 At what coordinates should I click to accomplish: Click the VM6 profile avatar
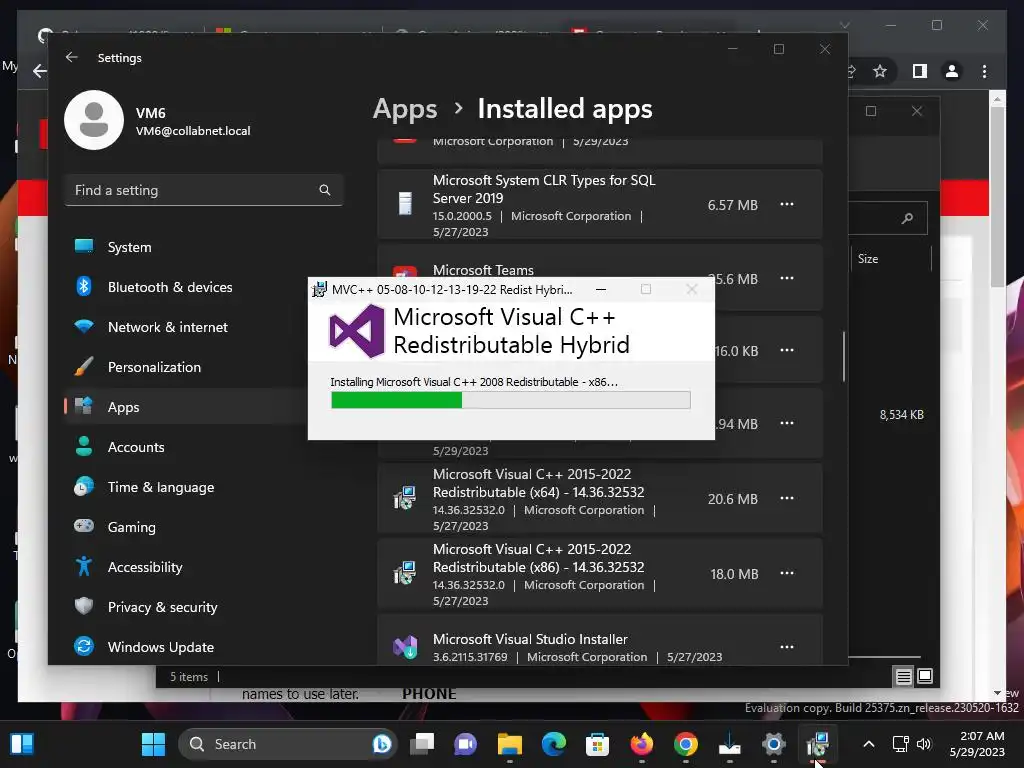point(94,120)
